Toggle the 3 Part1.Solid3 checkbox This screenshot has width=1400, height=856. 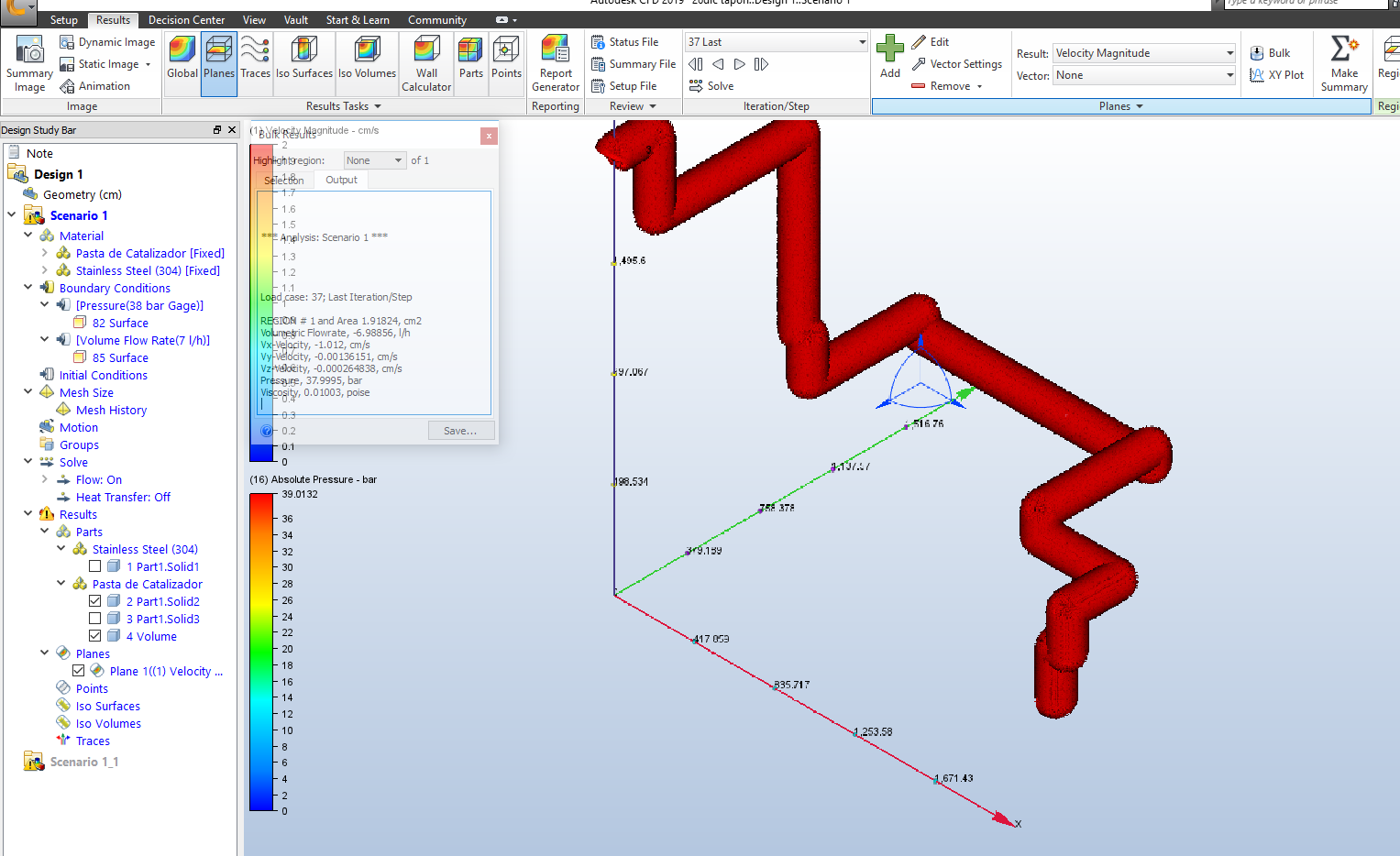tap(95, 619)
